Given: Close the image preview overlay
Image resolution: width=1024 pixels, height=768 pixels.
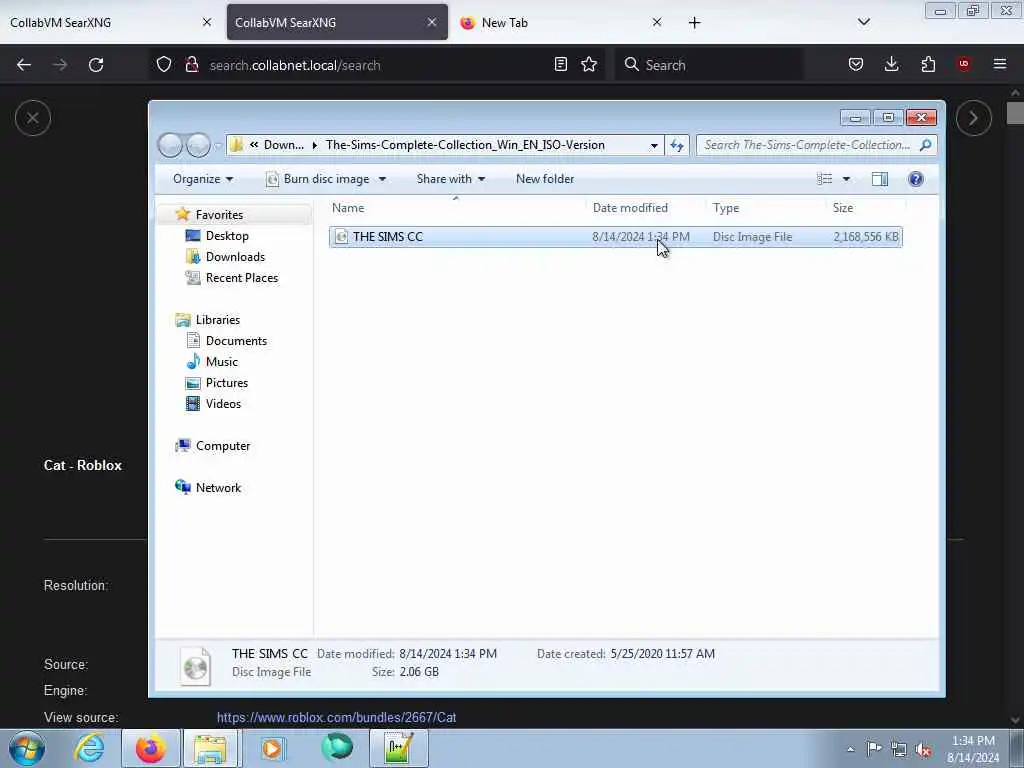Looking at the screenshot, I should (x=33, y=118).
